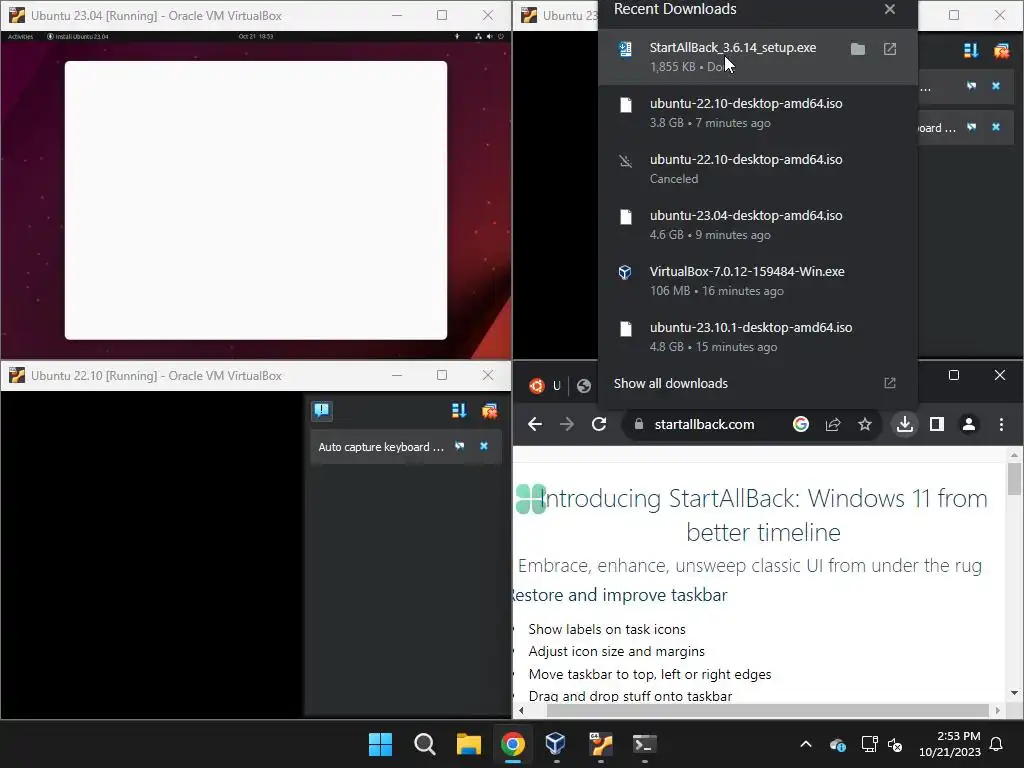Share this page from Chrome toolbar
Viewport: 1024px width, 768px height.
833,424
